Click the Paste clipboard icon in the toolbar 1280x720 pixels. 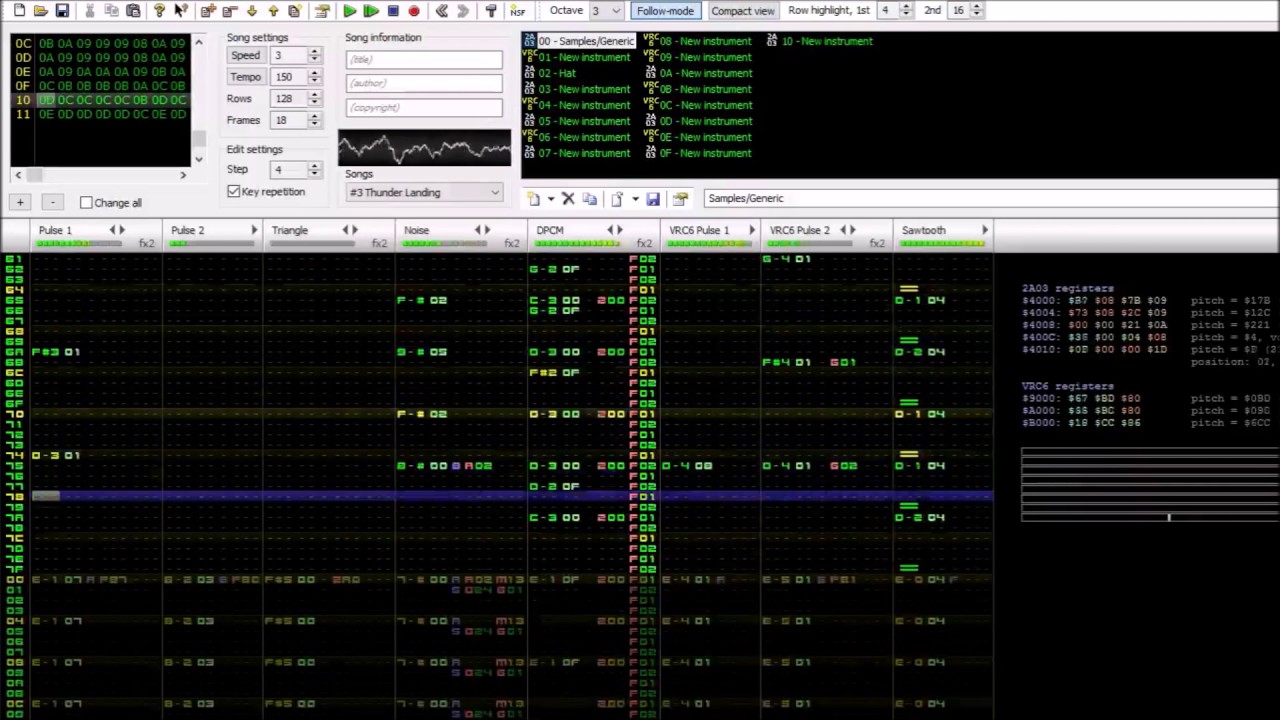(x=133, y=11)
